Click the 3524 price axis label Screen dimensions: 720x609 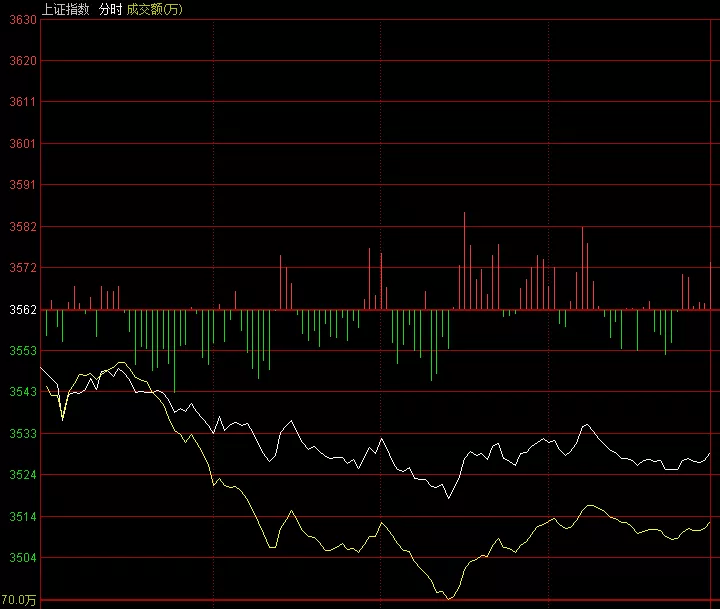(23, 474)
